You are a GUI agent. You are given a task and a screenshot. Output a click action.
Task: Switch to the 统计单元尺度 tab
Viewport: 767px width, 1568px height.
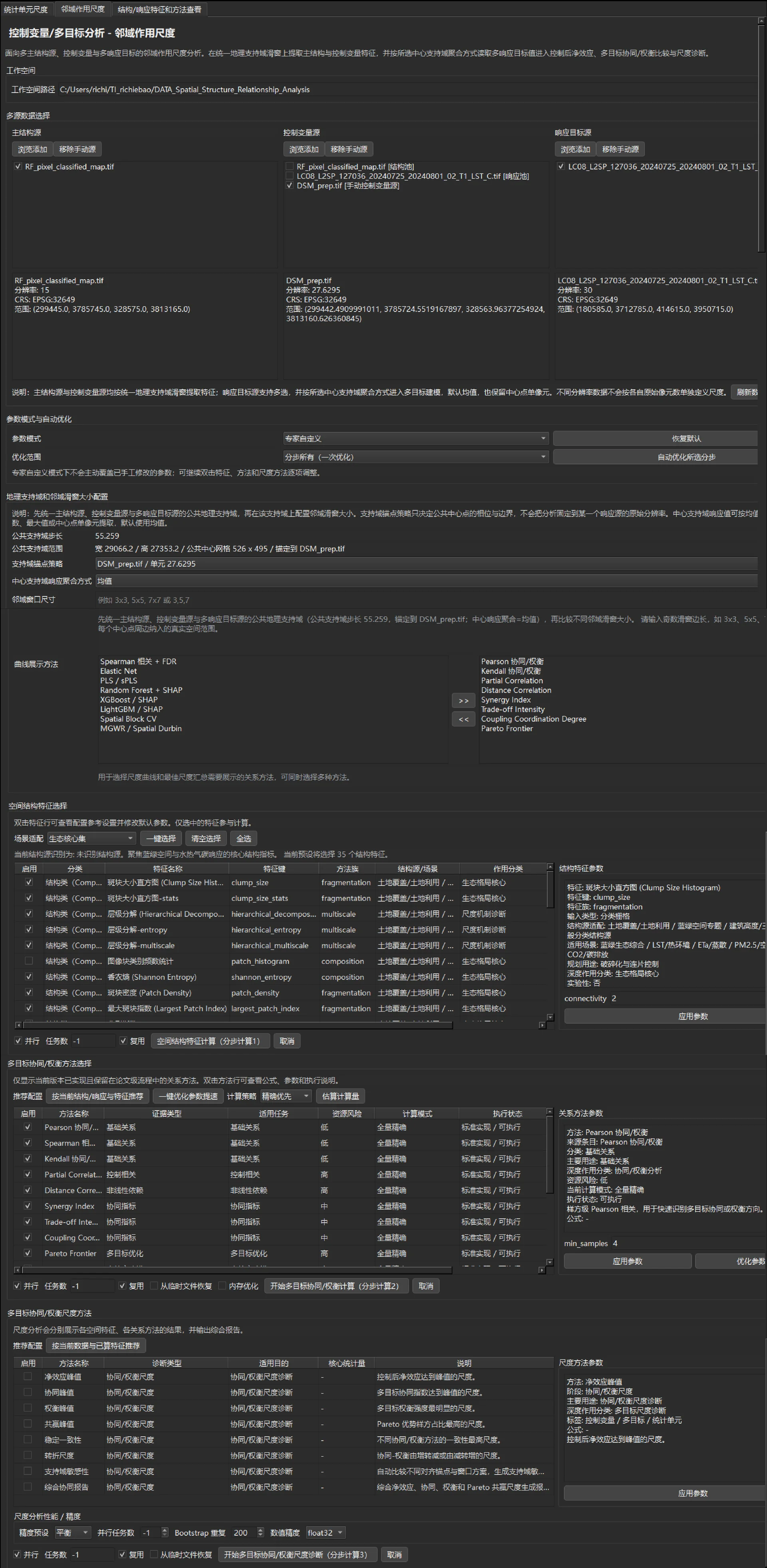[26, 9]
